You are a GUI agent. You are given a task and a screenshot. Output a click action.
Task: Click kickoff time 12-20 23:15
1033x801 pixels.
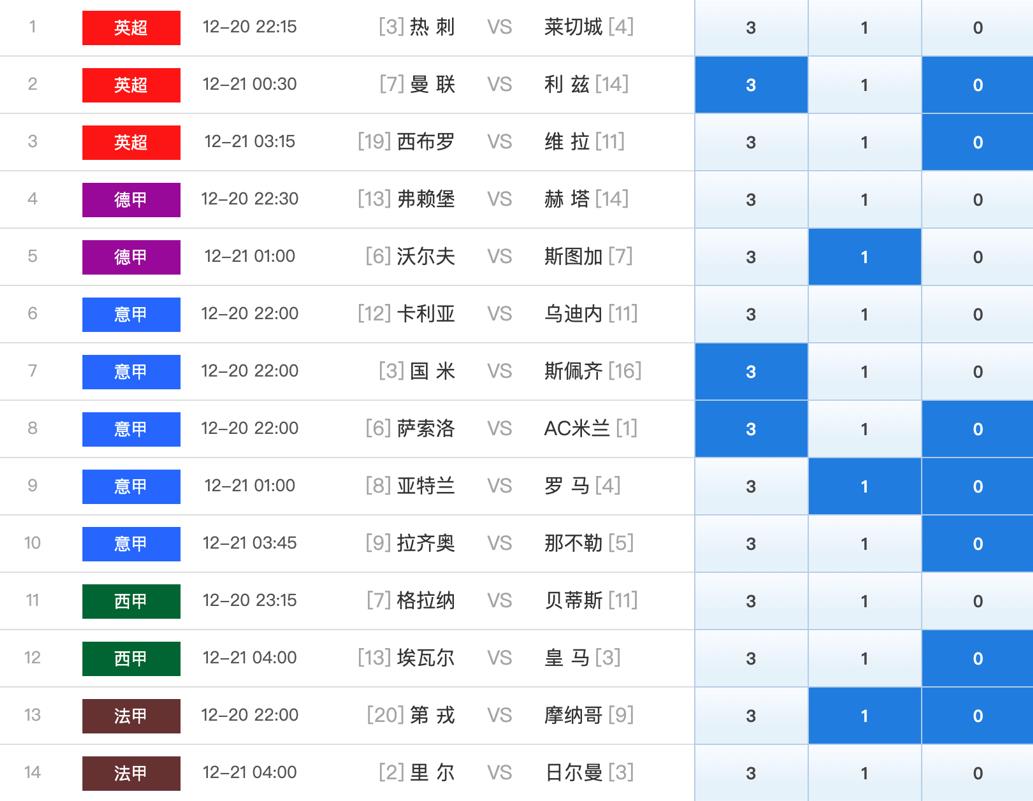pyautogui.click(x=250, y=600)
